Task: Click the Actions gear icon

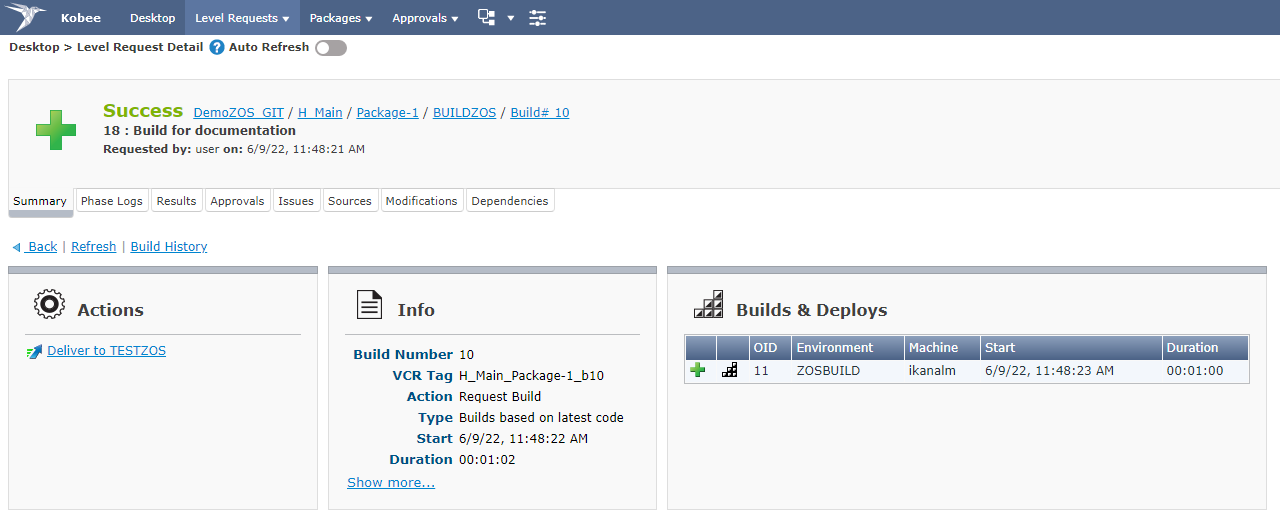Action: [x=49, y=305]
